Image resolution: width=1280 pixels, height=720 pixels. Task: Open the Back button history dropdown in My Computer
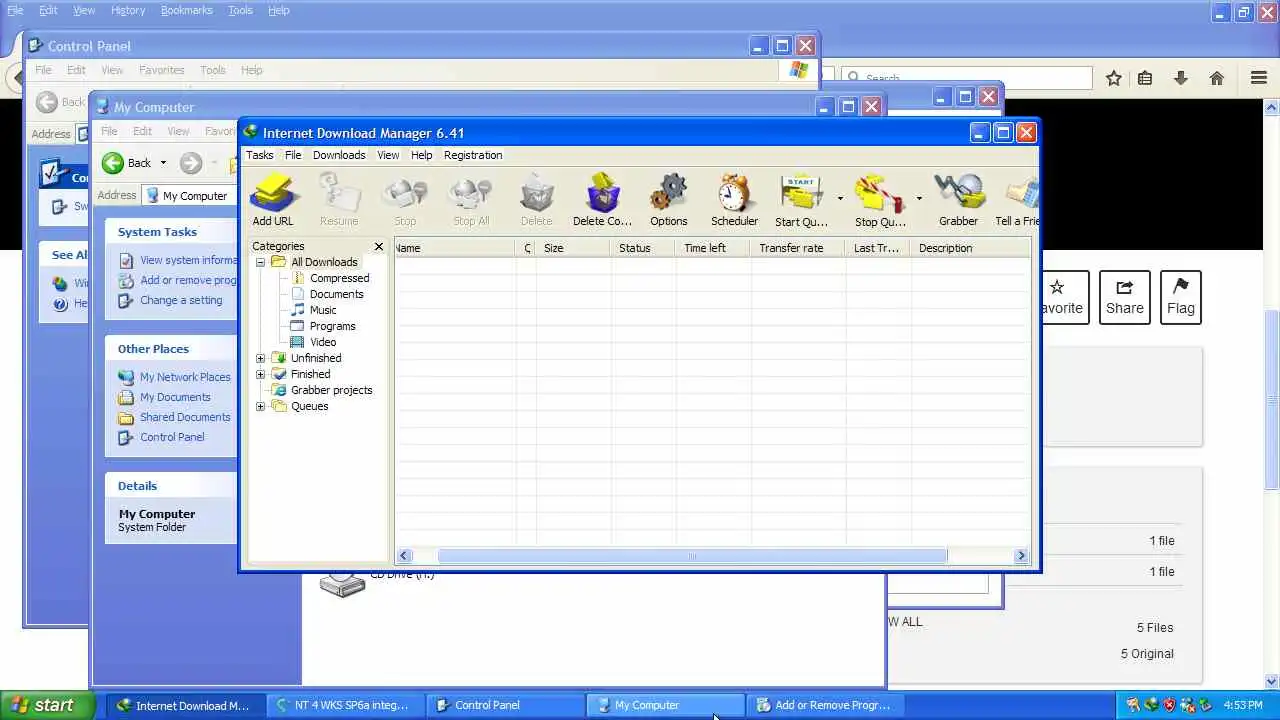click(x=163, y=163)
